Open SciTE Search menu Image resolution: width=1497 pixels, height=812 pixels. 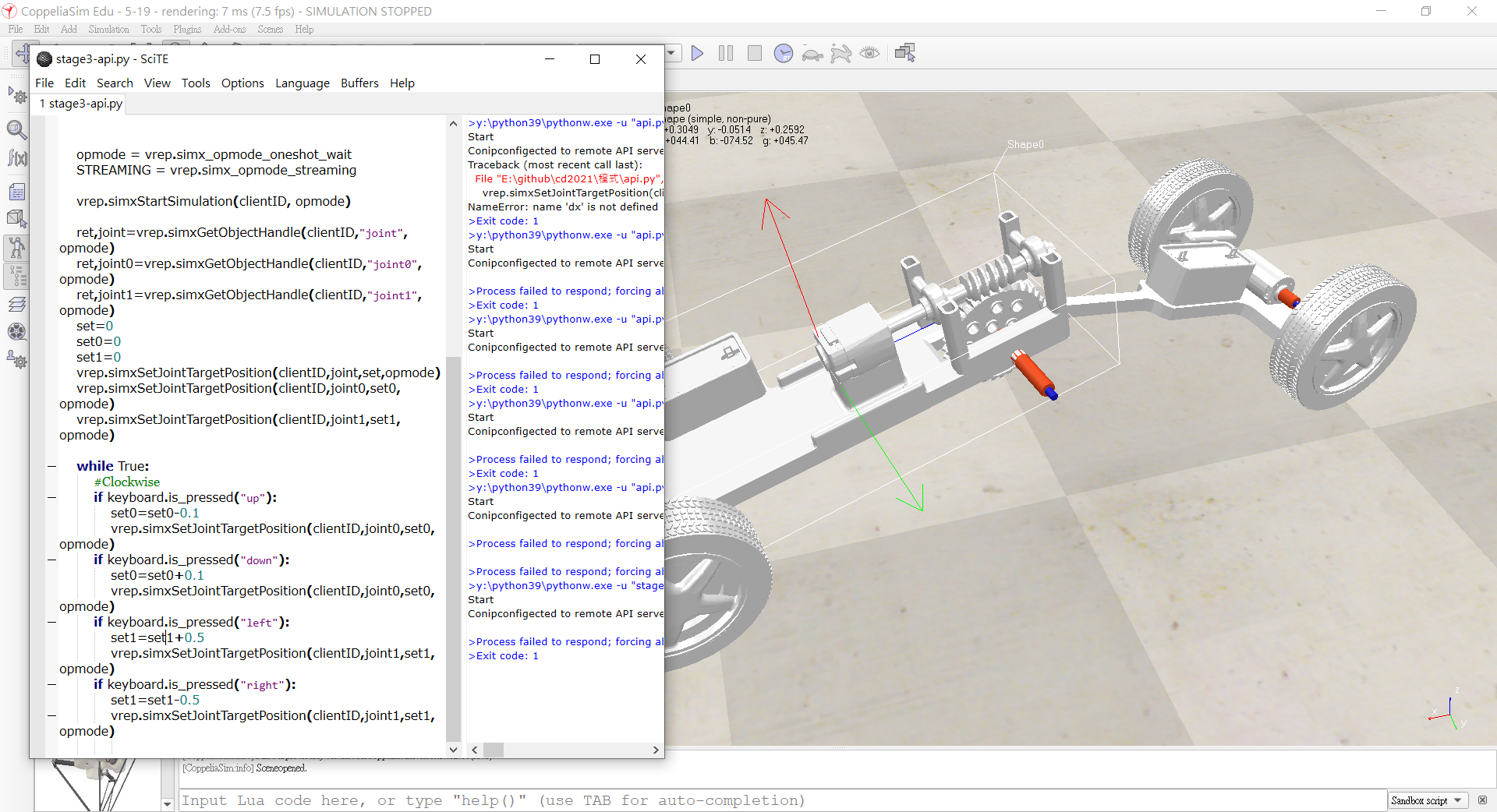coord(115,83)
